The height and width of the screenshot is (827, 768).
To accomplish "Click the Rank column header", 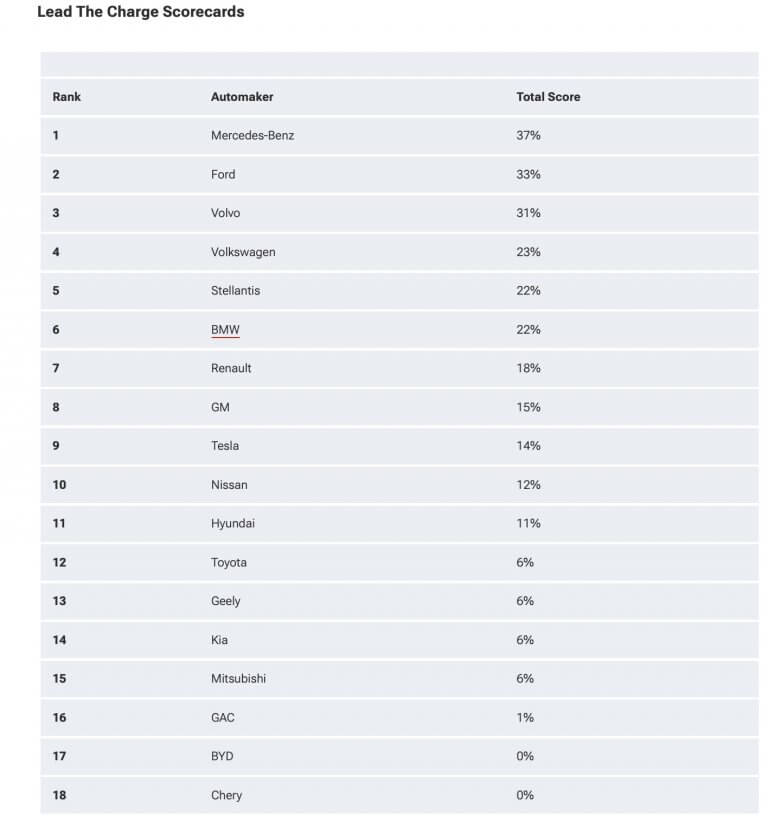I will (67, 97).
